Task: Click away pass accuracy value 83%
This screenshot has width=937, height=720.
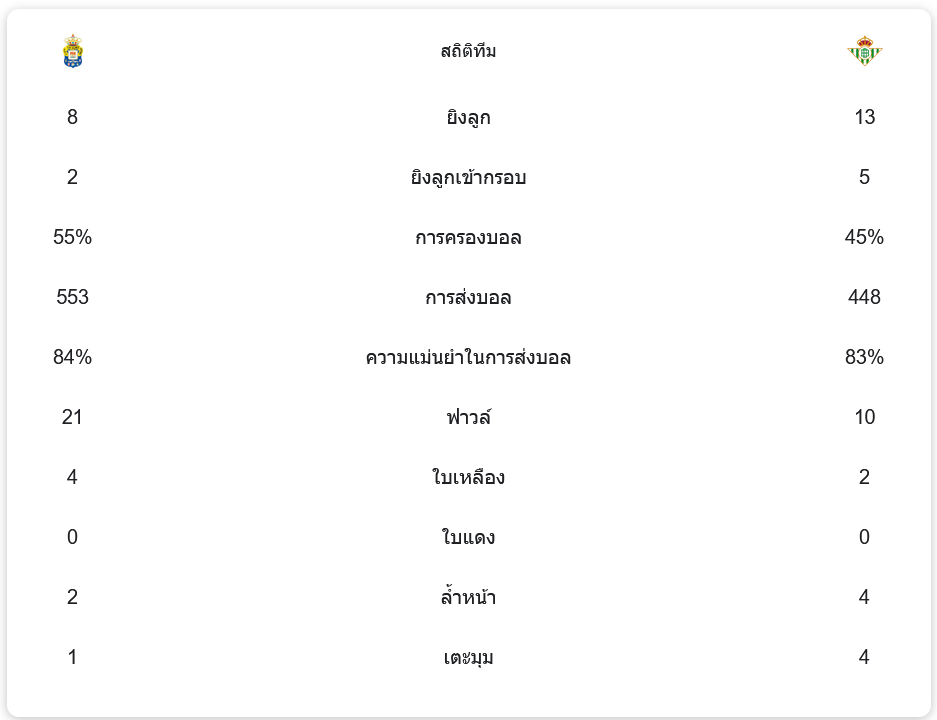Action: point(864,357)
